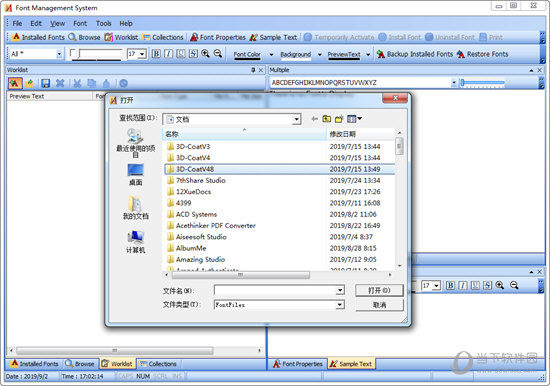The height and width of the screenshot is (386, 550).
Task: Switch to the bottom Collections tab
Action: coord(158,364)
